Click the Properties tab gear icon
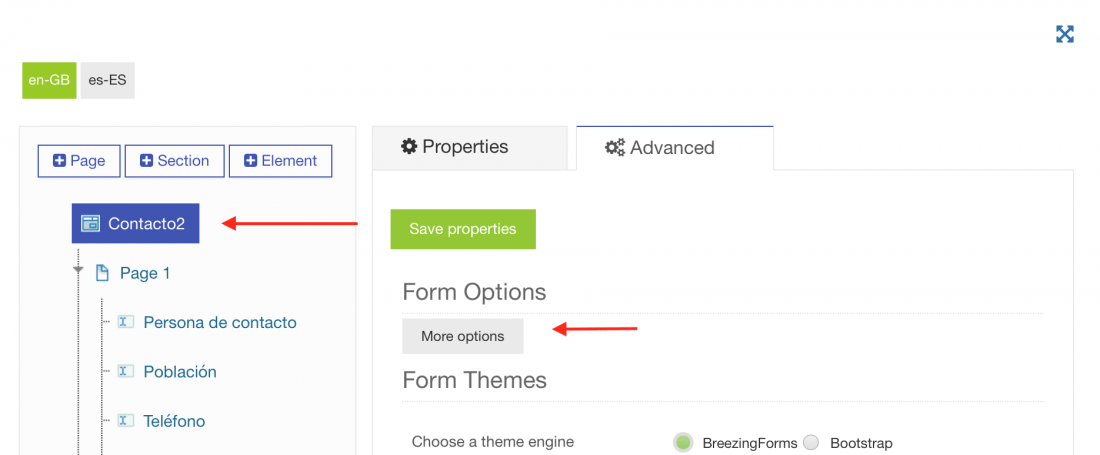The image size is (1100, 455). (408, 147)
